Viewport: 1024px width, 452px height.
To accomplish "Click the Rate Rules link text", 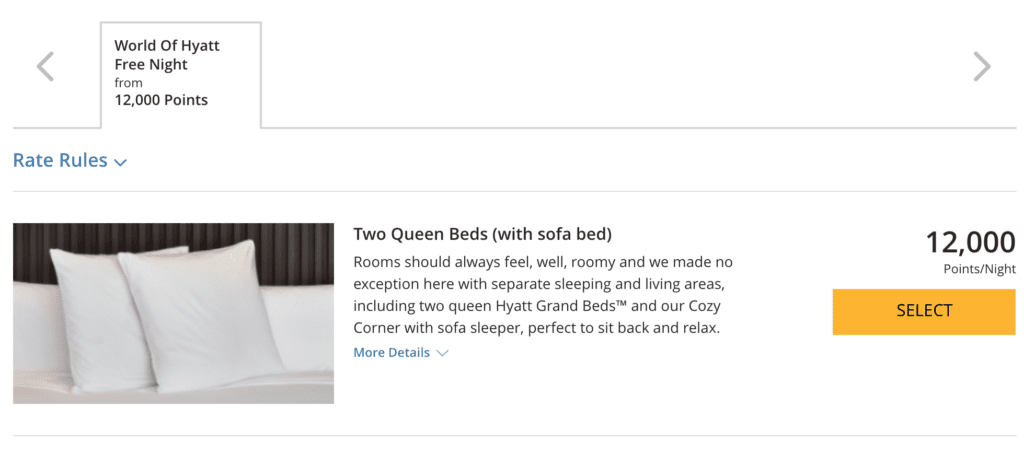I will point(60,160).
